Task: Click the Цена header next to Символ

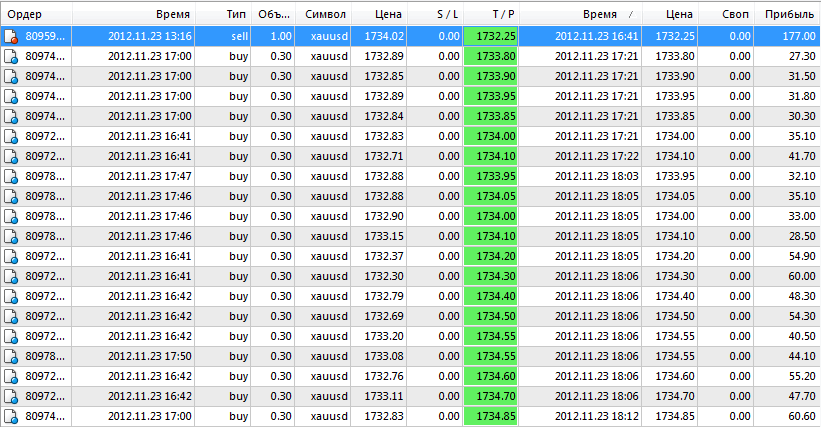Action: coord(379,14)
